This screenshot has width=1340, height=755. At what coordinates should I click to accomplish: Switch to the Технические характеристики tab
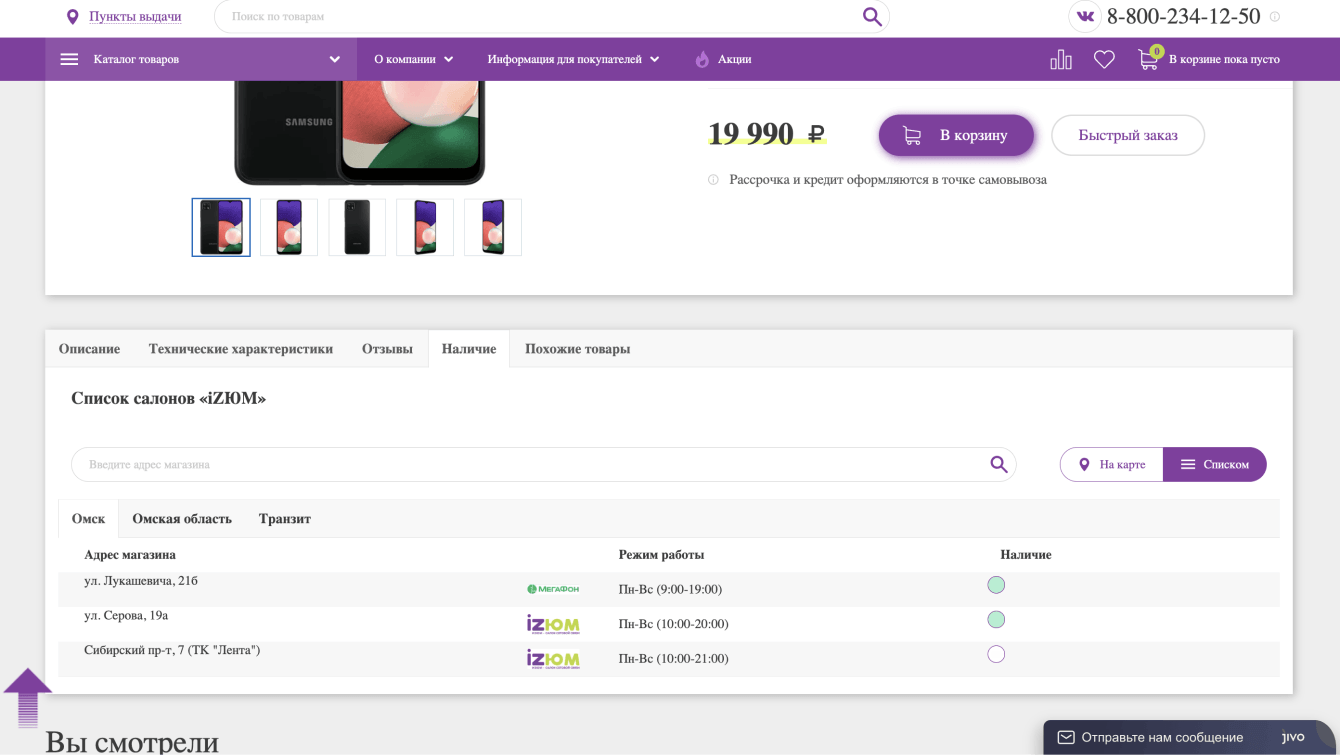(x=241, y=349)
